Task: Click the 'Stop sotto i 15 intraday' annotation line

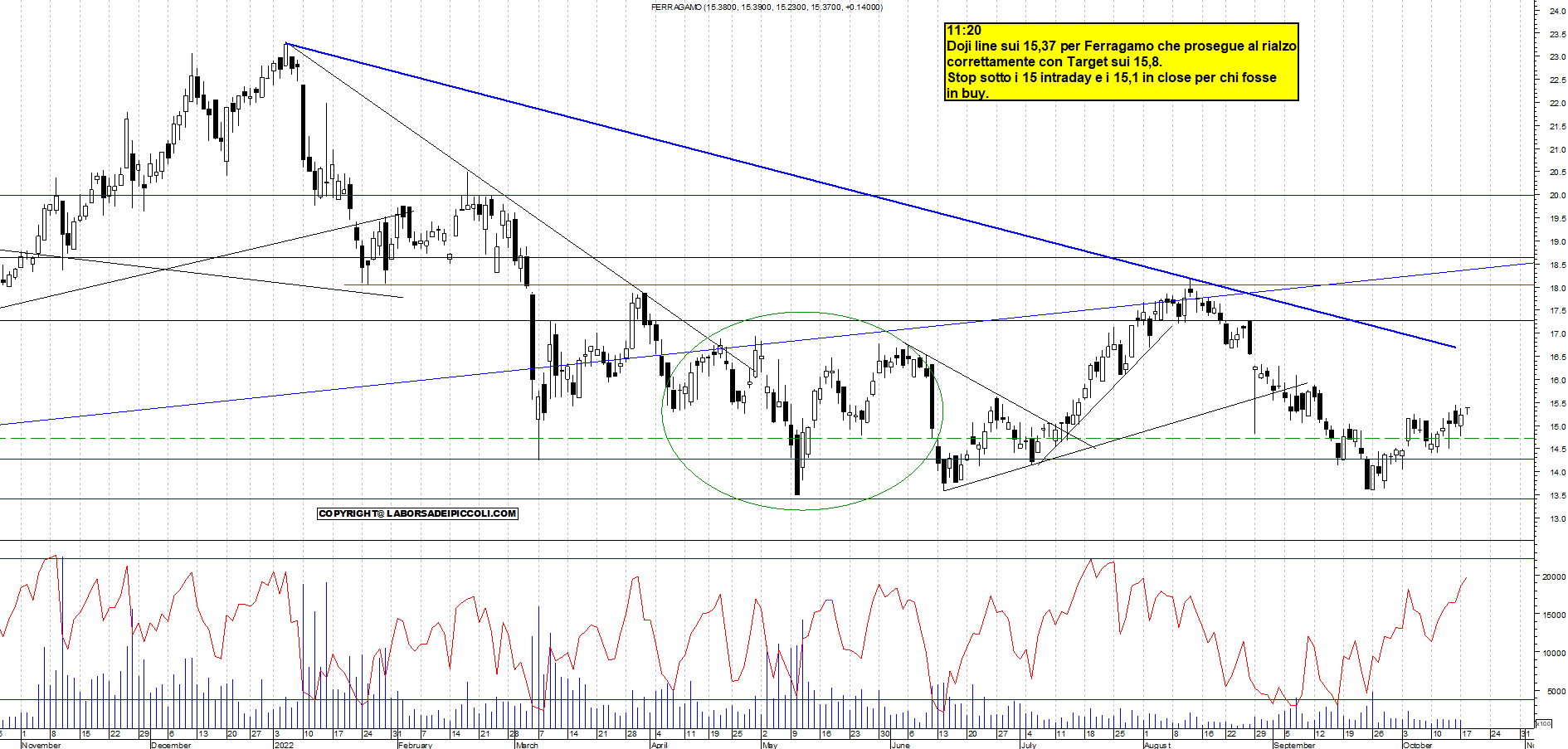Action: [x=1112, y=78]
